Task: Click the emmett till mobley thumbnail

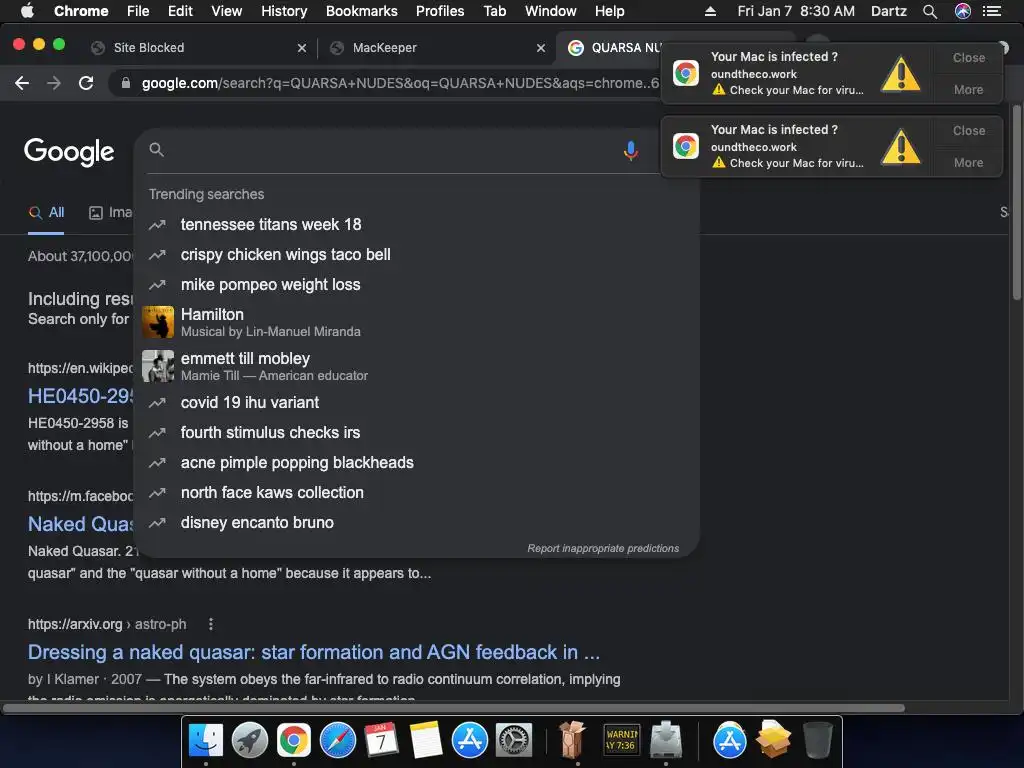Action: pyautogui.click(x=158, y=366)
